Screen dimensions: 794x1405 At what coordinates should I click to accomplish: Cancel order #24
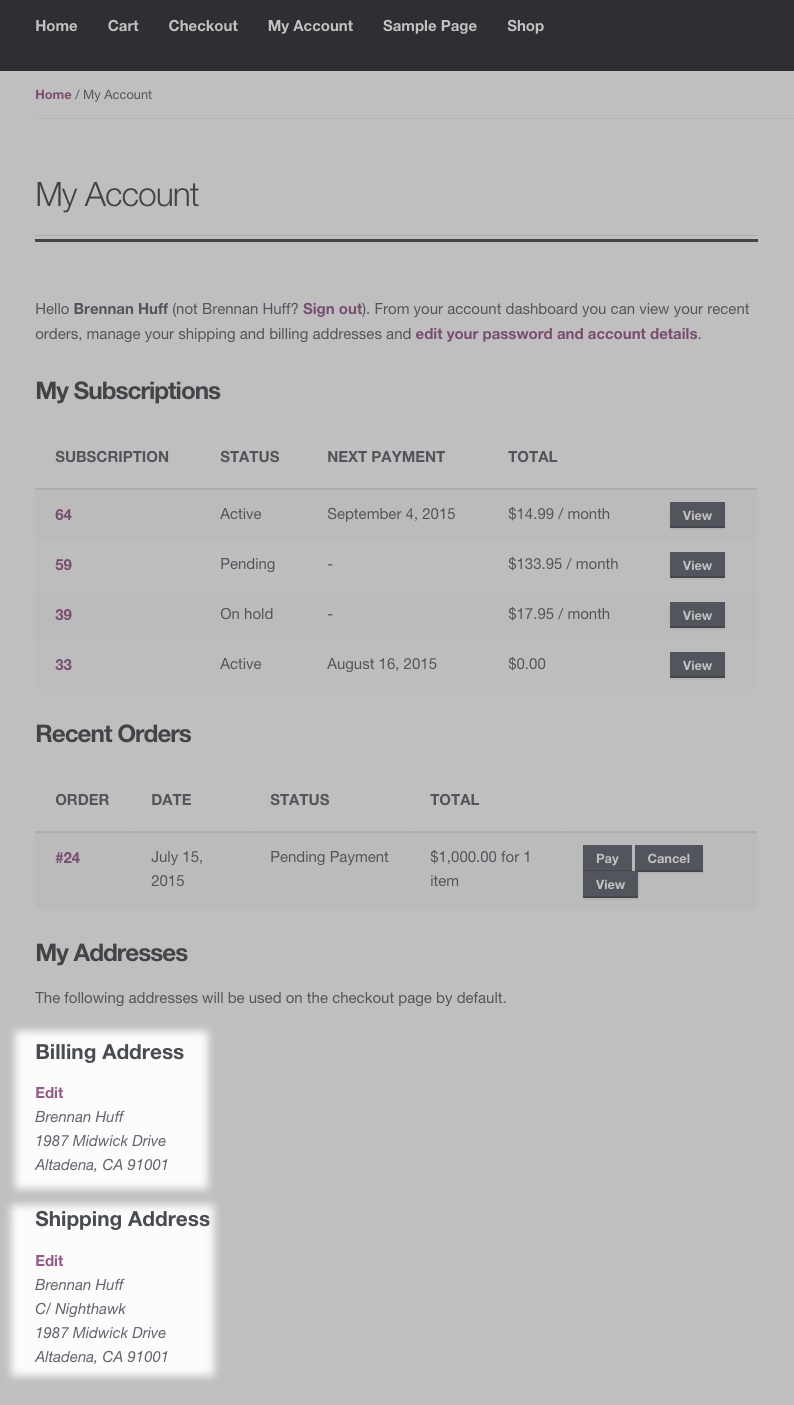click(x=668, y=858)
